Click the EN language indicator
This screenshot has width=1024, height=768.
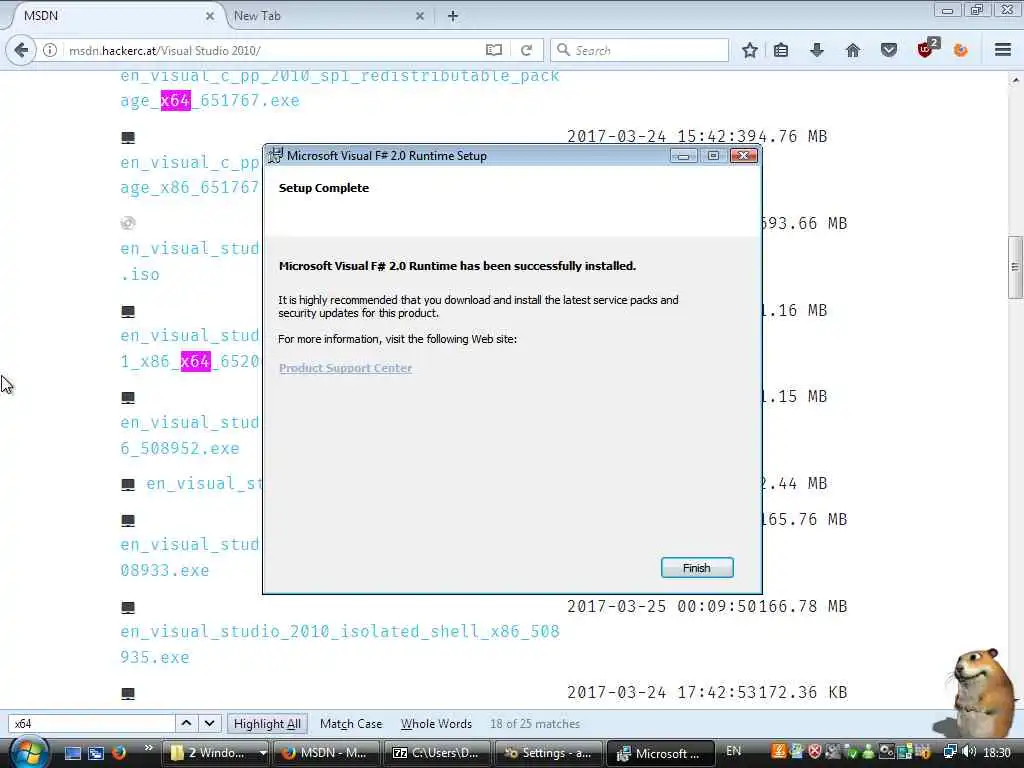click(x=733, y=751)
